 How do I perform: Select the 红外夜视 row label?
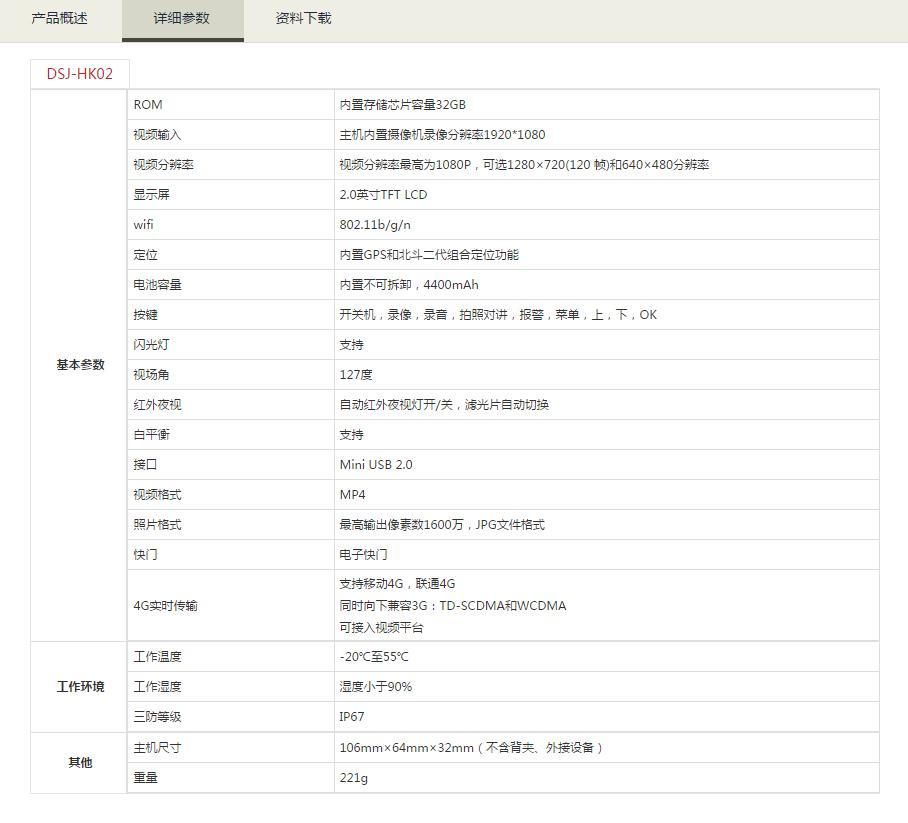pos(158,405)
